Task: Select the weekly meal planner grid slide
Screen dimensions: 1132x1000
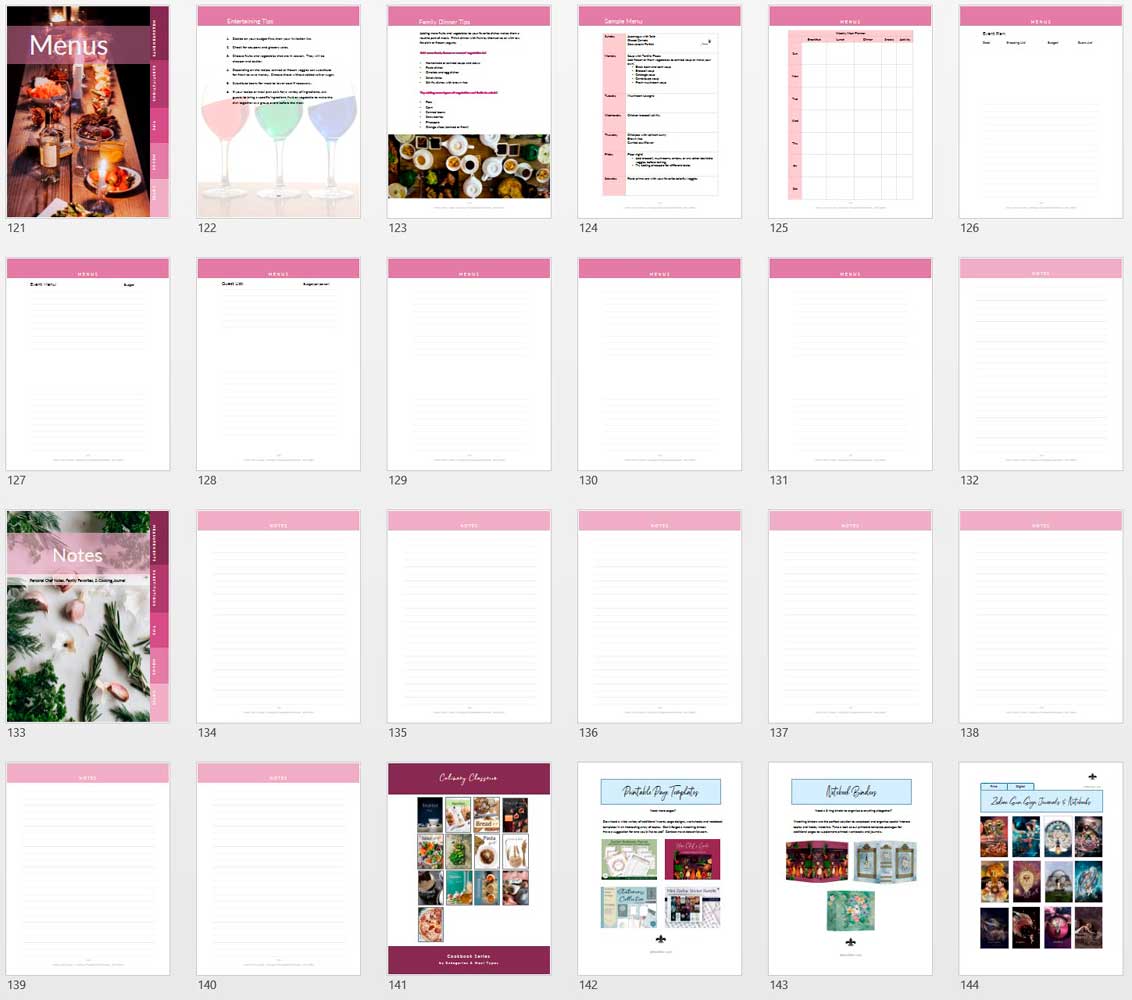Action: point(850,111)
